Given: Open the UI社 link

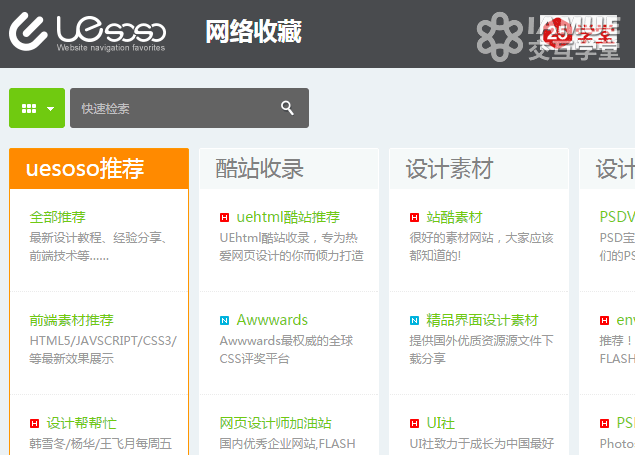Looking at the screenshot, I should (x=441, y=423).
